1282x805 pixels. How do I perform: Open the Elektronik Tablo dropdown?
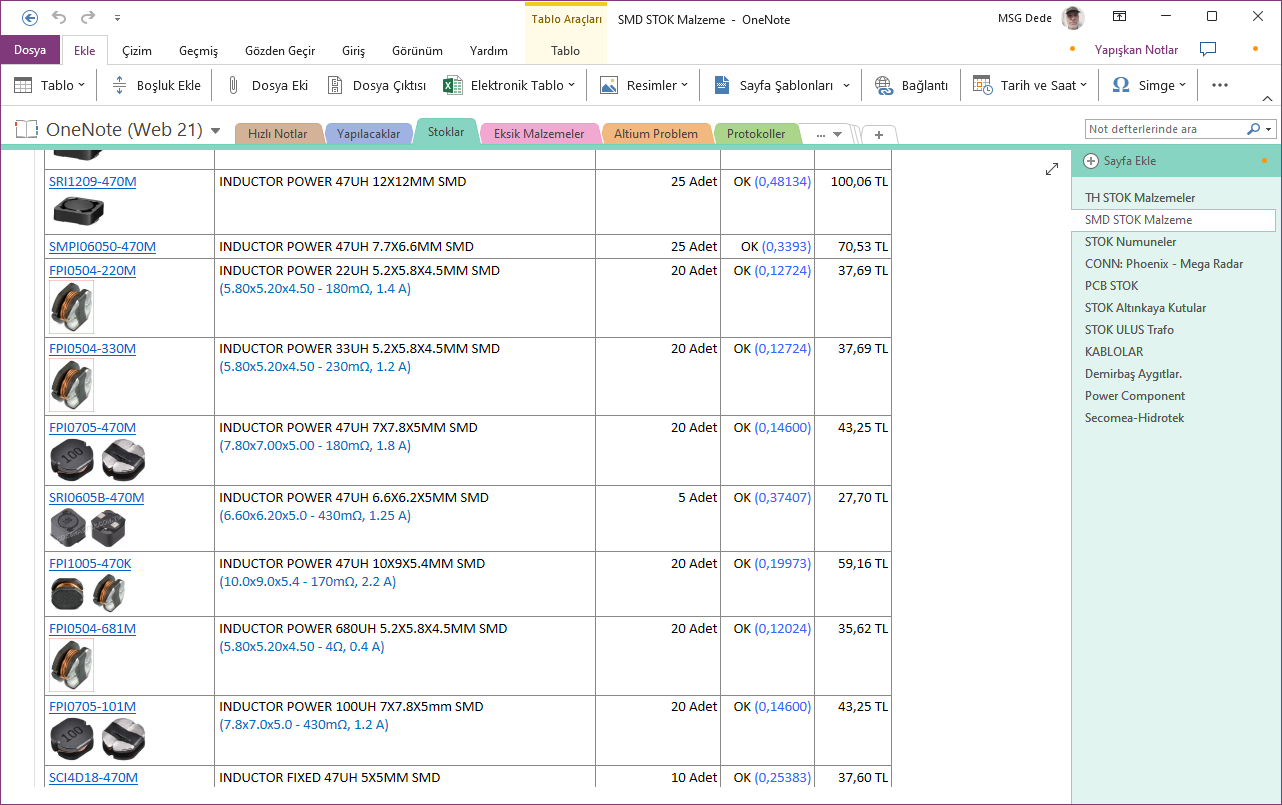510,85
